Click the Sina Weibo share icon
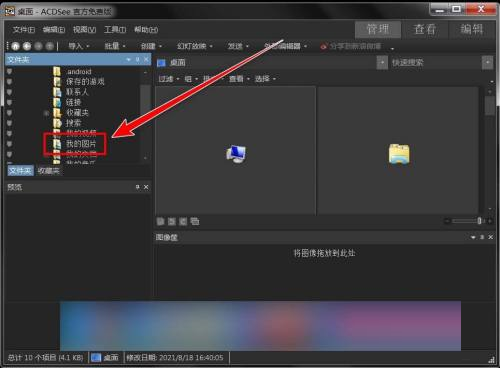 (323, 46)
